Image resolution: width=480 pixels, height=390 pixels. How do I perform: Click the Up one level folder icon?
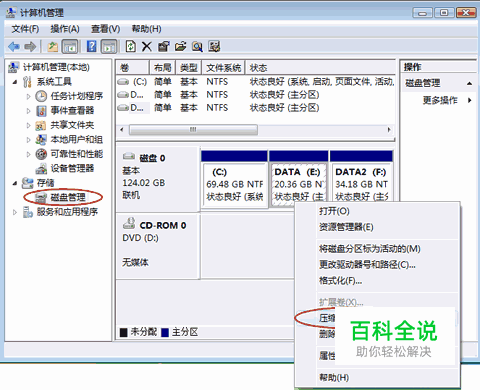(x=52, y=47)
